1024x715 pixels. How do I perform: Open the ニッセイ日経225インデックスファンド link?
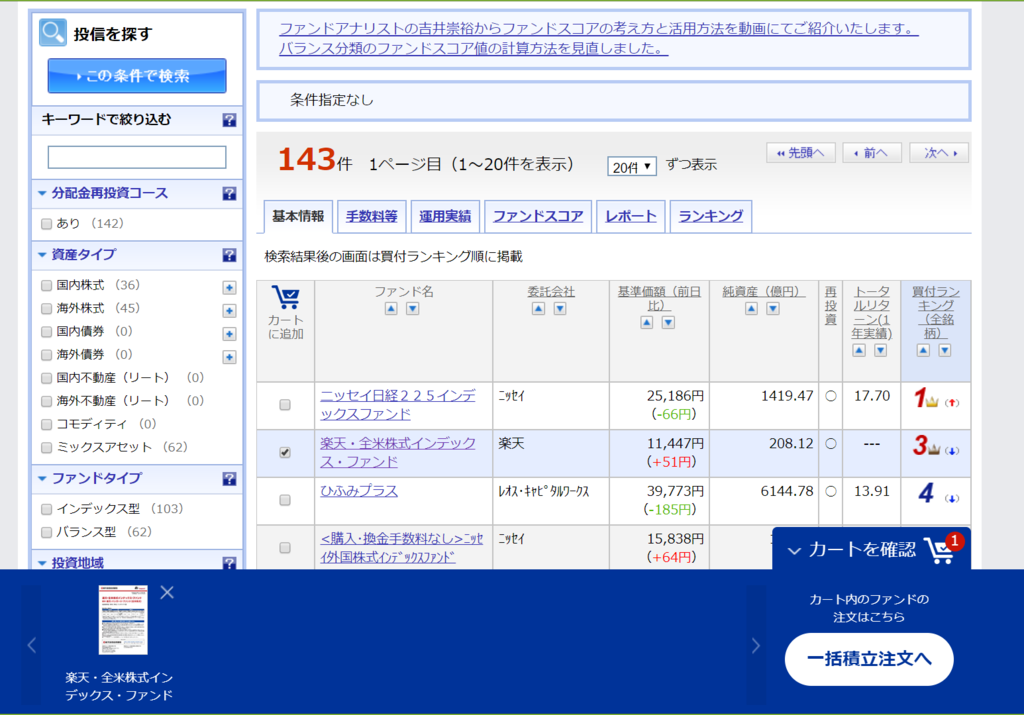(x=398, y=405)
